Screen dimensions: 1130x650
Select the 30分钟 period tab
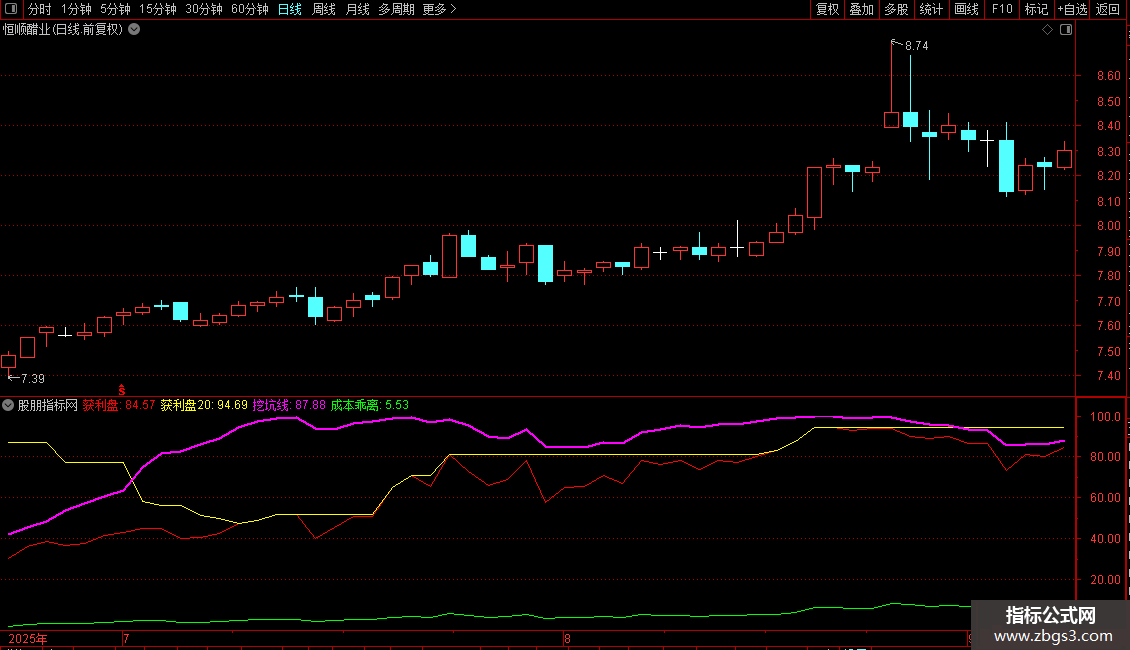[x=204, y=9]
